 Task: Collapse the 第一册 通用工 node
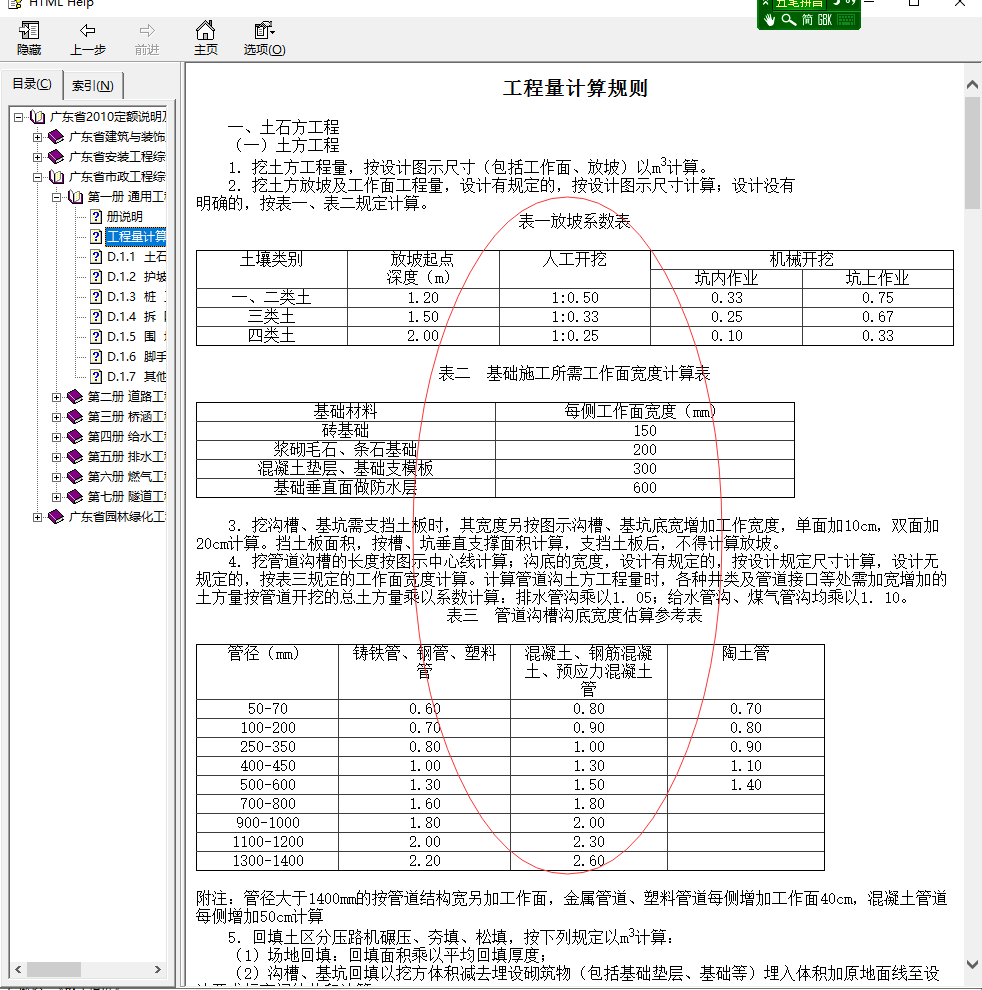point(56,197)
